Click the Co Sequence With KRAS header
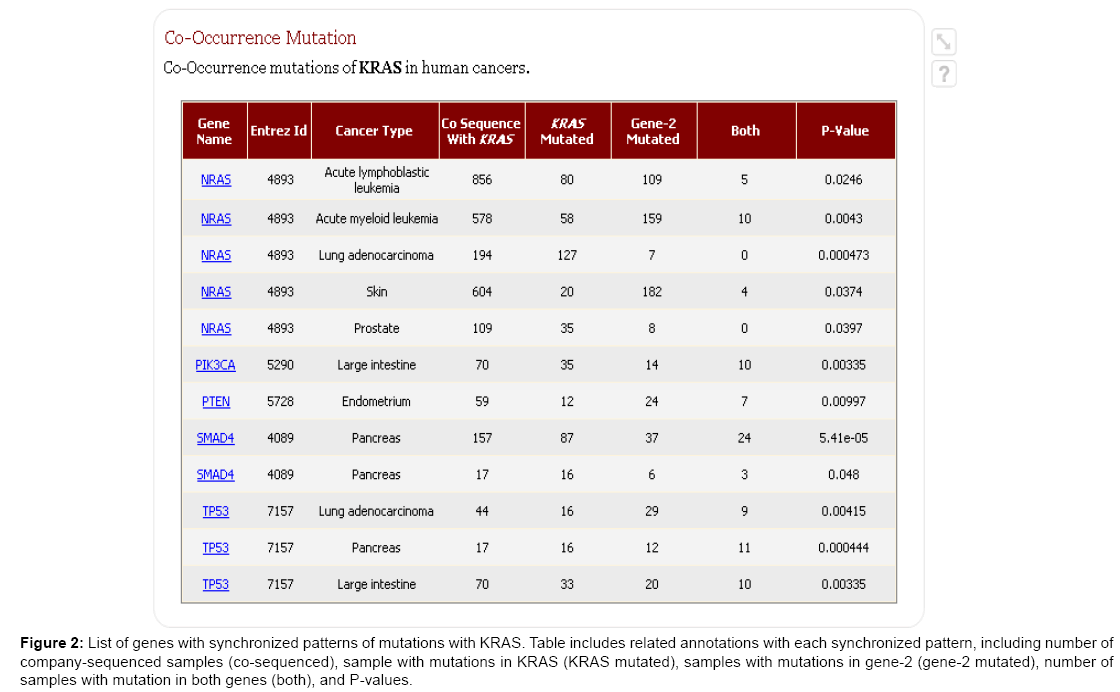Image resolution: width=1120 pixels, height=692 pixels. tap(481, 131)
